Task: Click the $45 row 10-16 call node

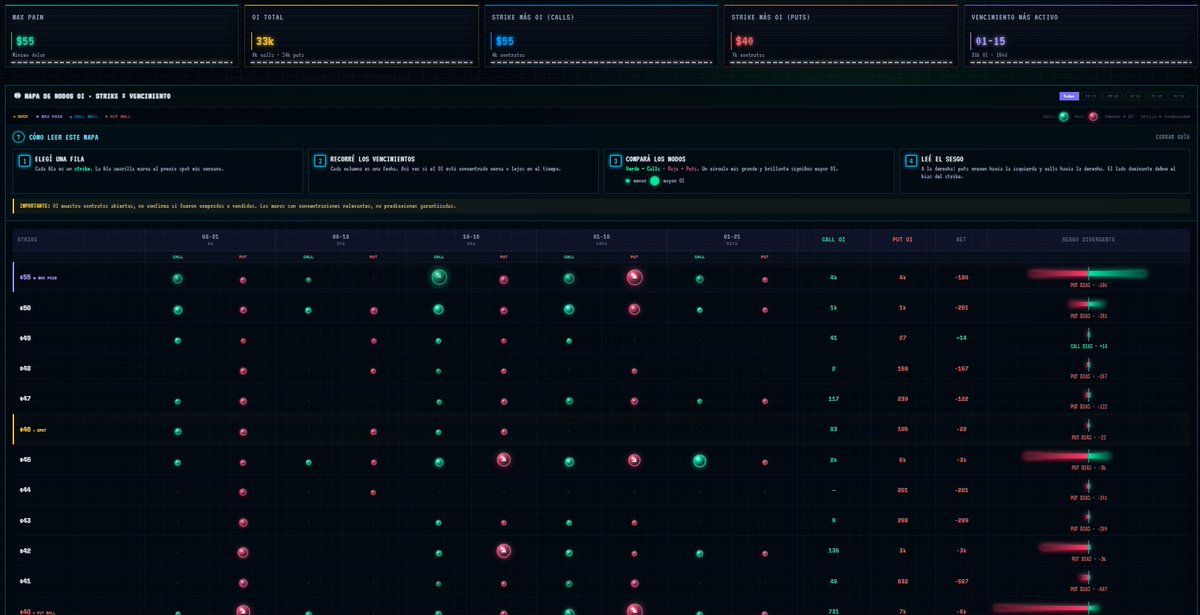Action: pyautogui.click(x=438, y=461)
